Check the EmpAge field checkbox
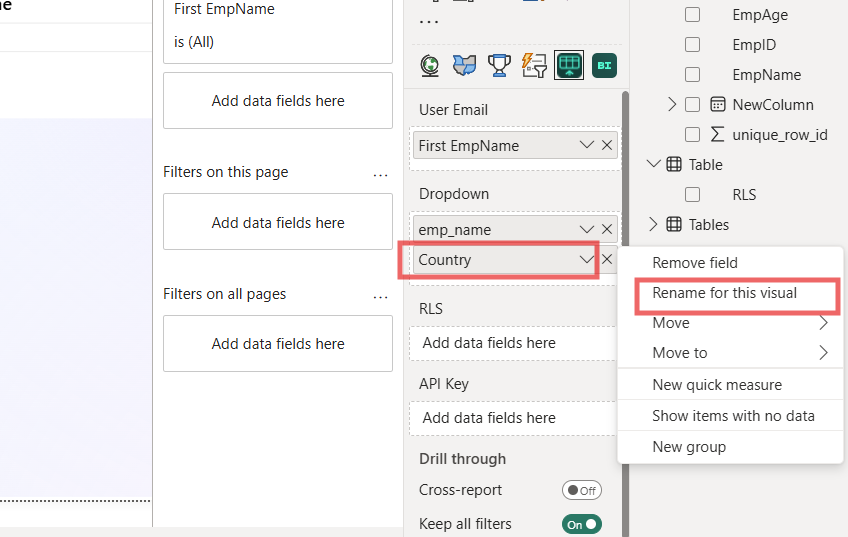The height and width of the screenshot is (537, 848). [692, 15]
